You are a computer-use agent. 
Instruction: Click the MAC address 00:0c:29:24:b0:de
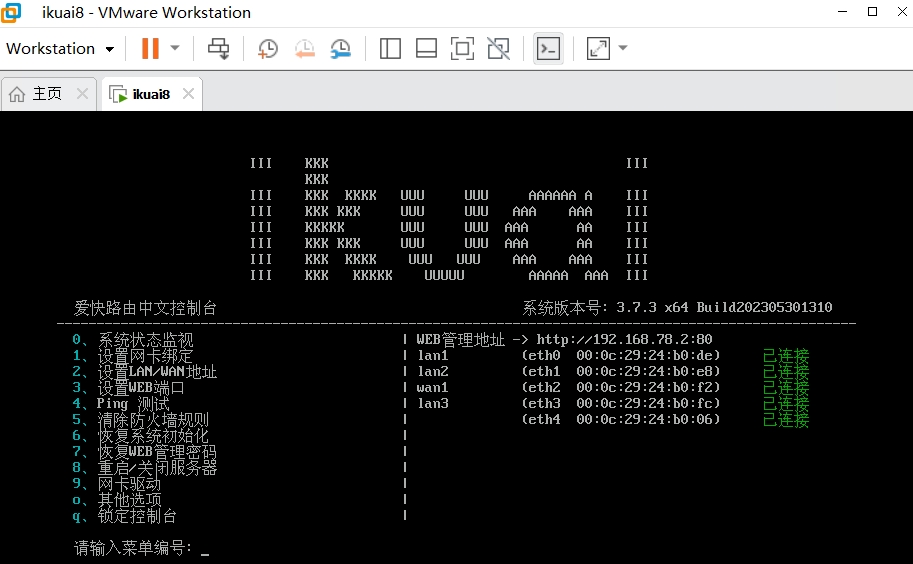pos(645,355)
